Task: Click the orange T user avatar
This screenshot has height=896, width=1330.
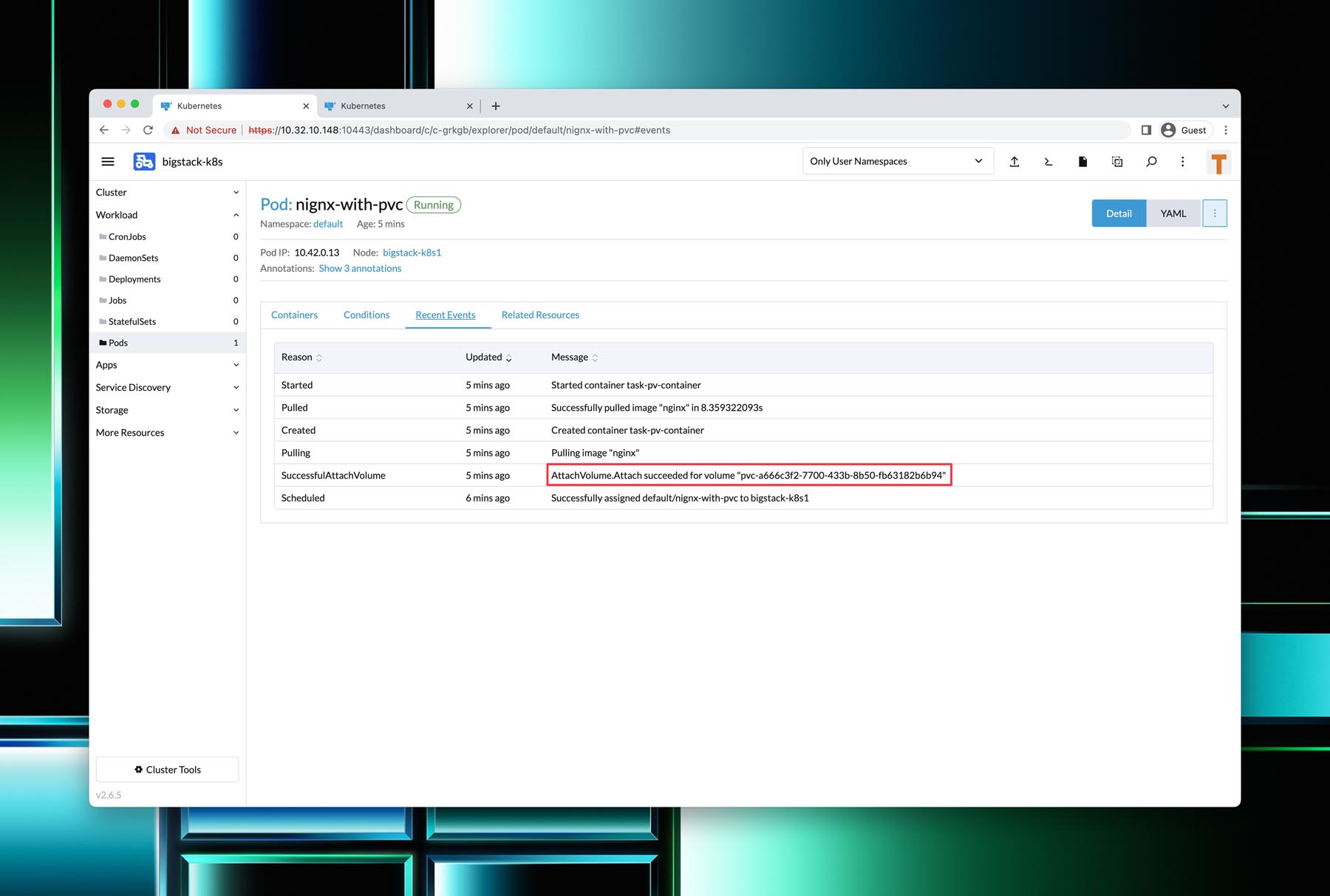Action: [1219, 163]
